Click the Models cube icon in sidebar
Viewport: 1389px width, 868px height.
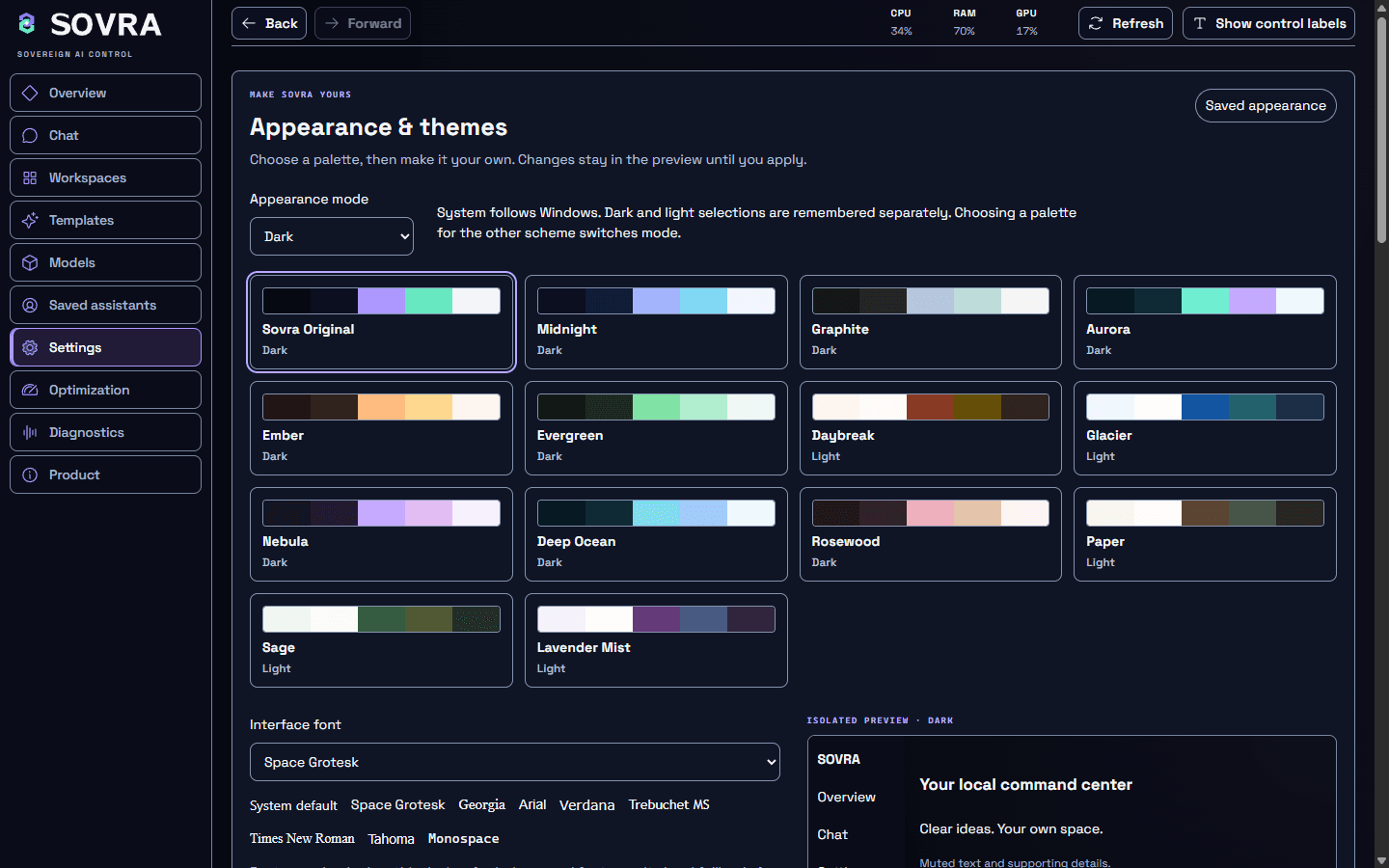pyautogui.click(x=30, y=263)
